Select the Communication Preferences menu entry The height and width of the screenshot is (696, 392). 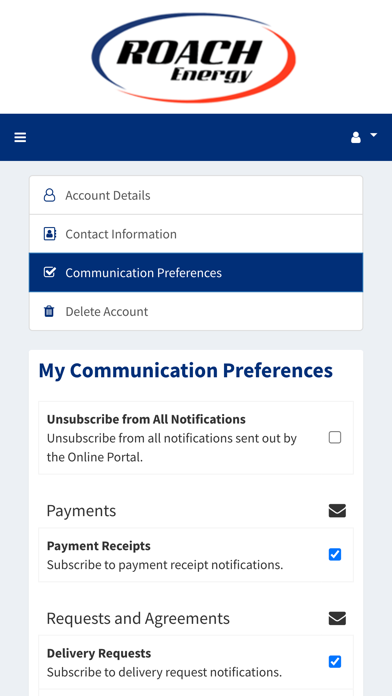196,273
